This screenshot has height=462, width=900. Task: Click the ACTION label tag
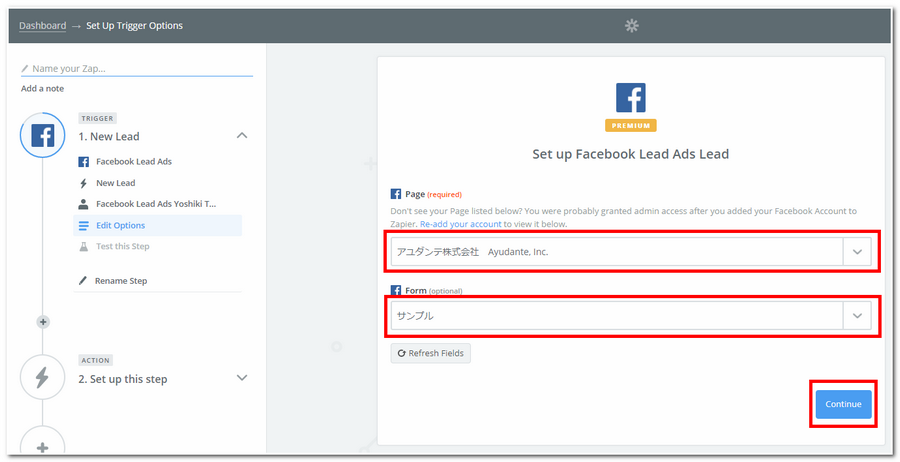coord(95,360)
